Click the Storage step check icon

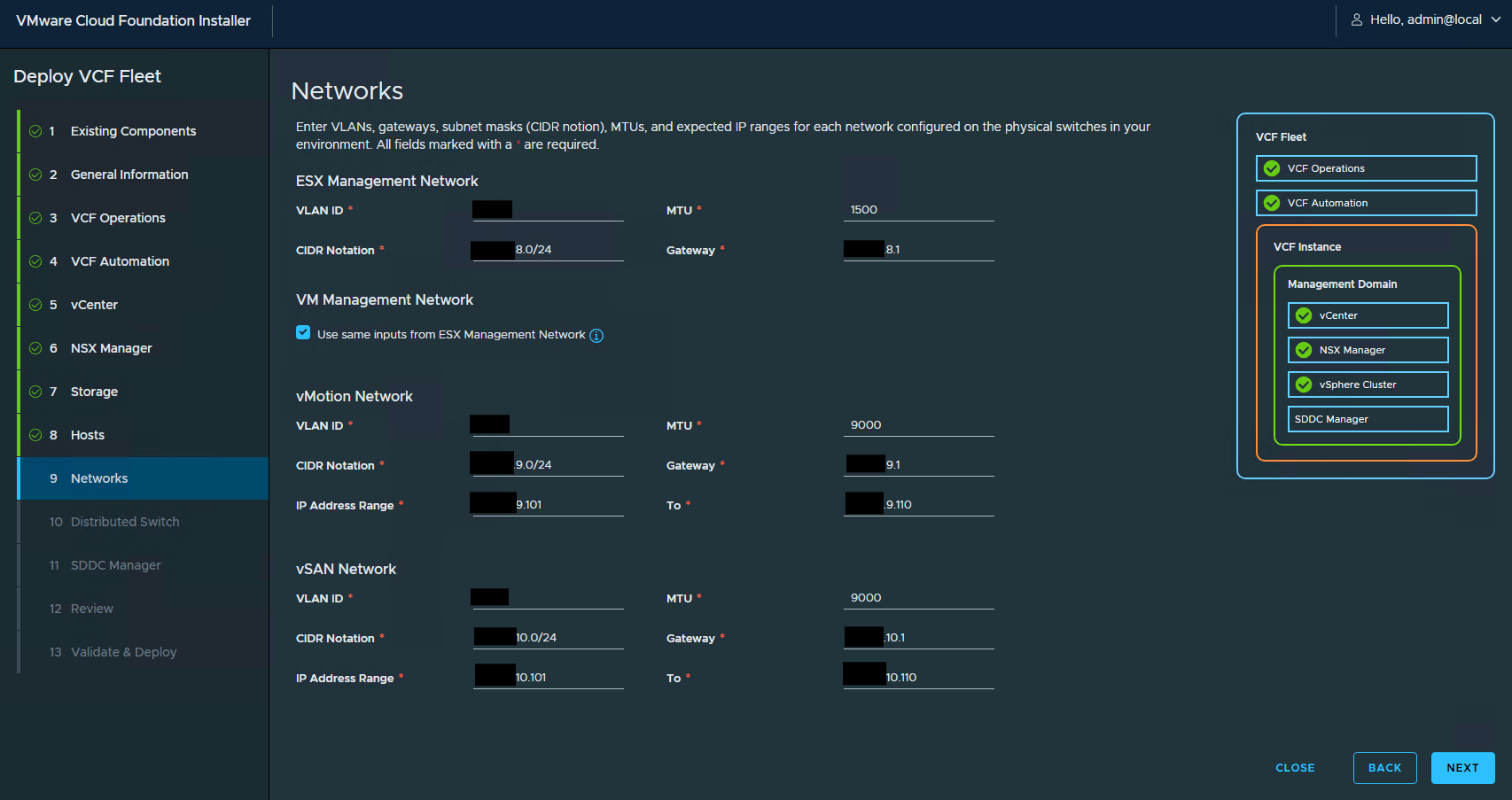[35, 392]
